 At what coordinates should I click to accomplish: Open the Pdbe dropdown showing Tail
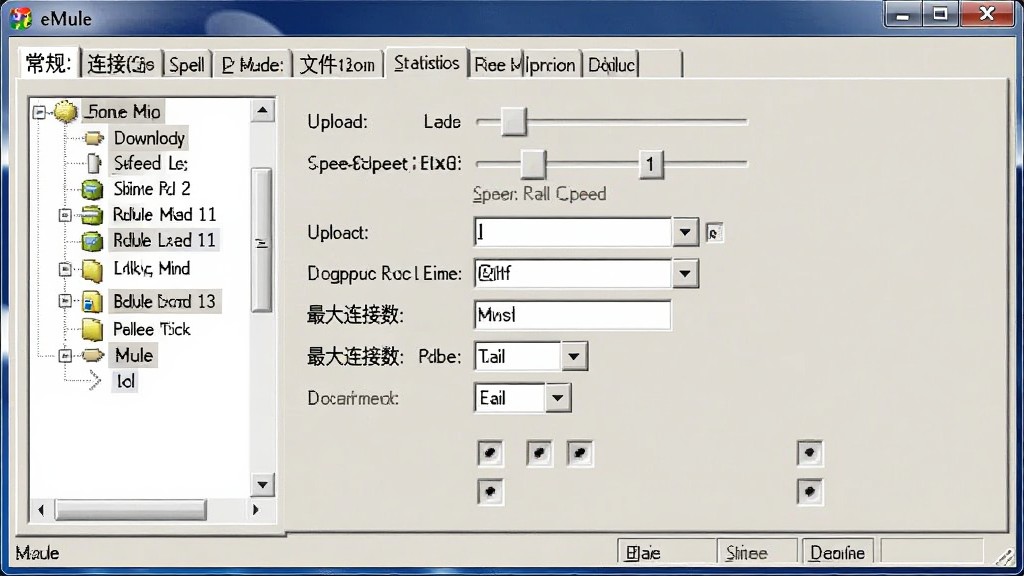tap(574, 357)
